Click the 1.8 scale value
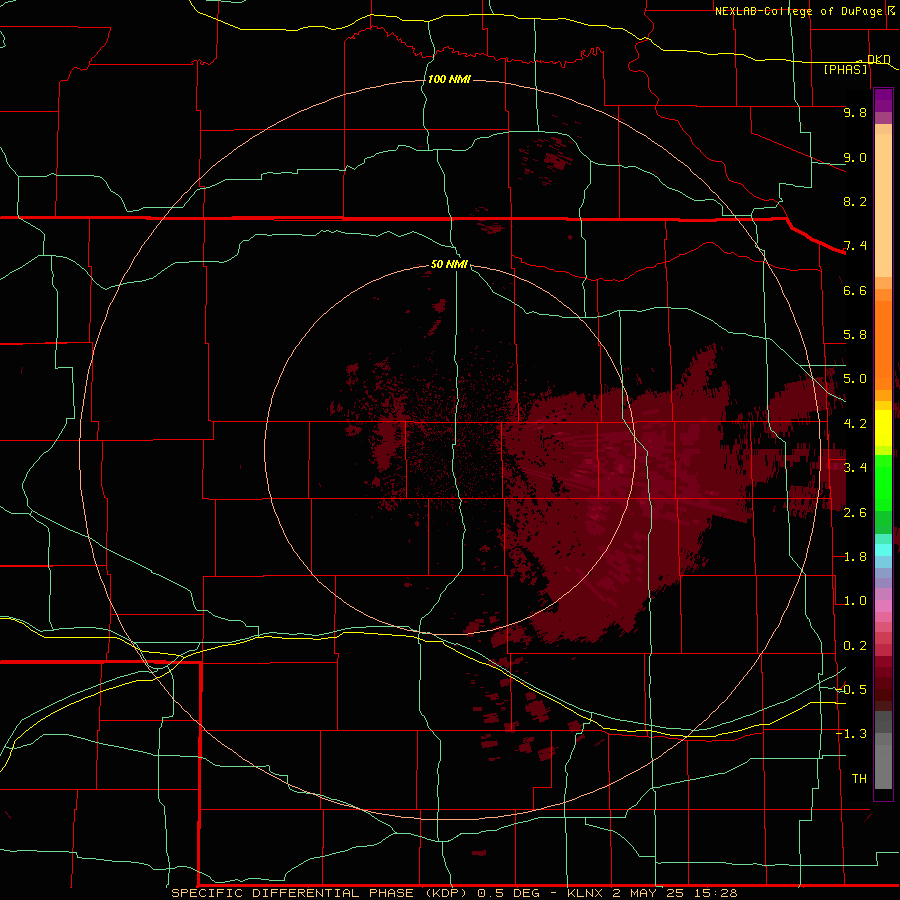 tap(855, 557)
